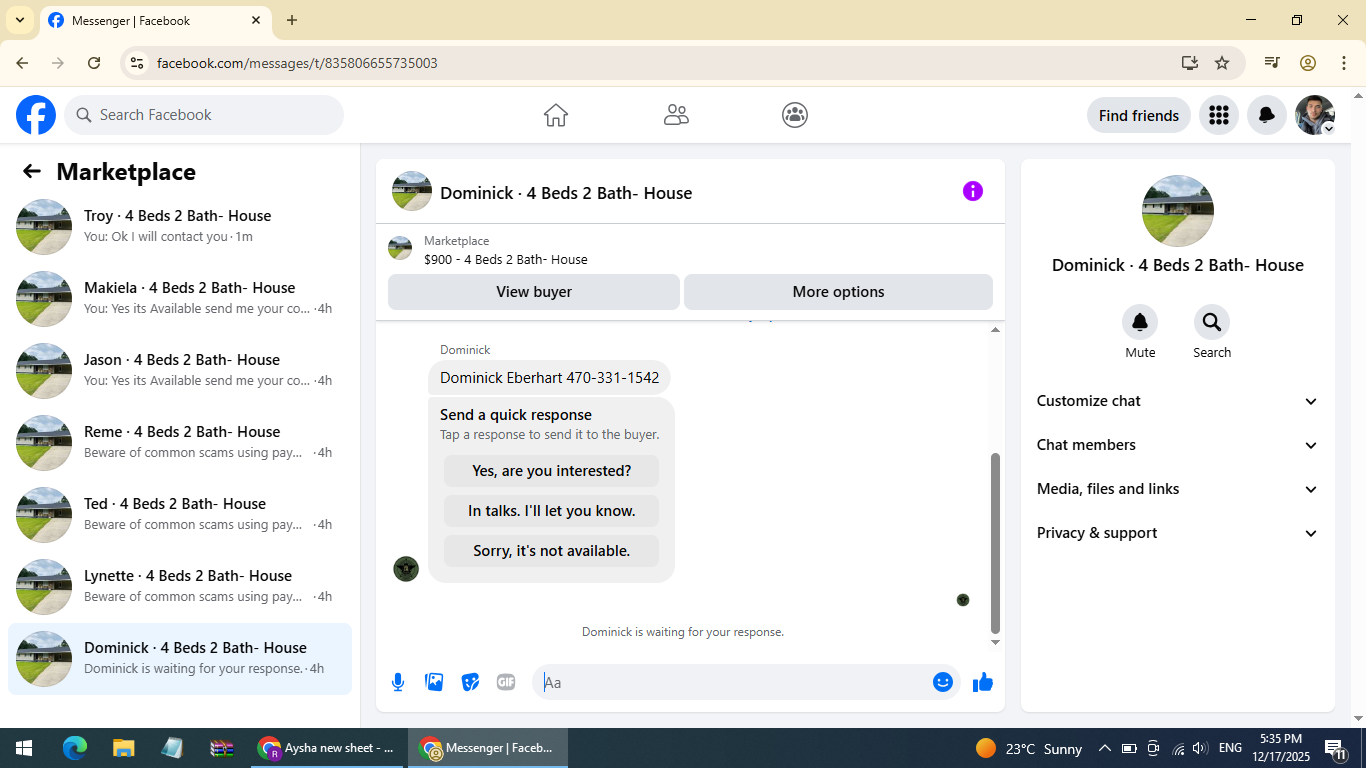Viewport: 1366px width, 768px height.
Task: Click the browser address bar URL
Action: (298, 63)
